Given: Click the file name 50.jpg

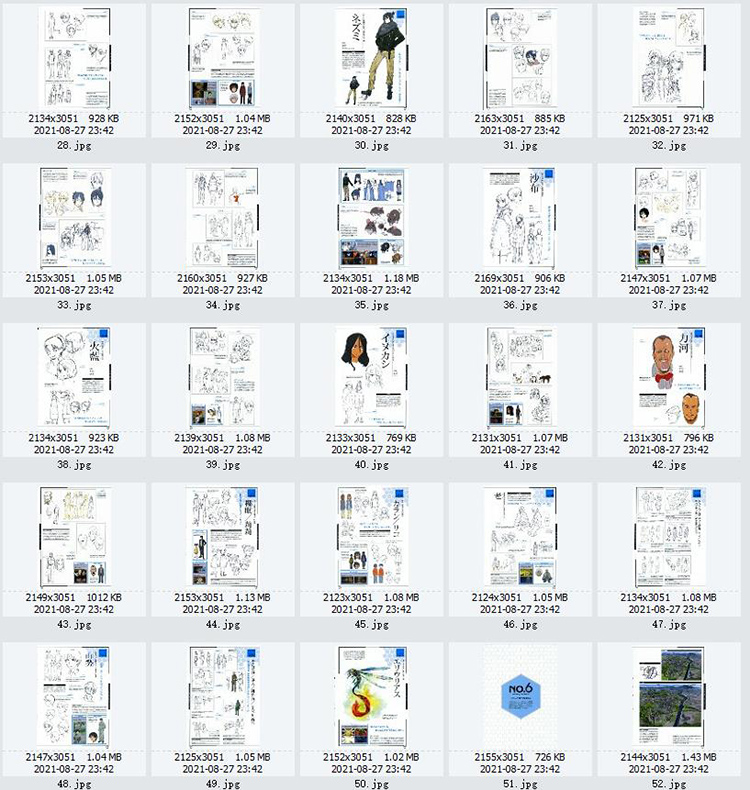Looking at the screenshot, I should 371,784.
